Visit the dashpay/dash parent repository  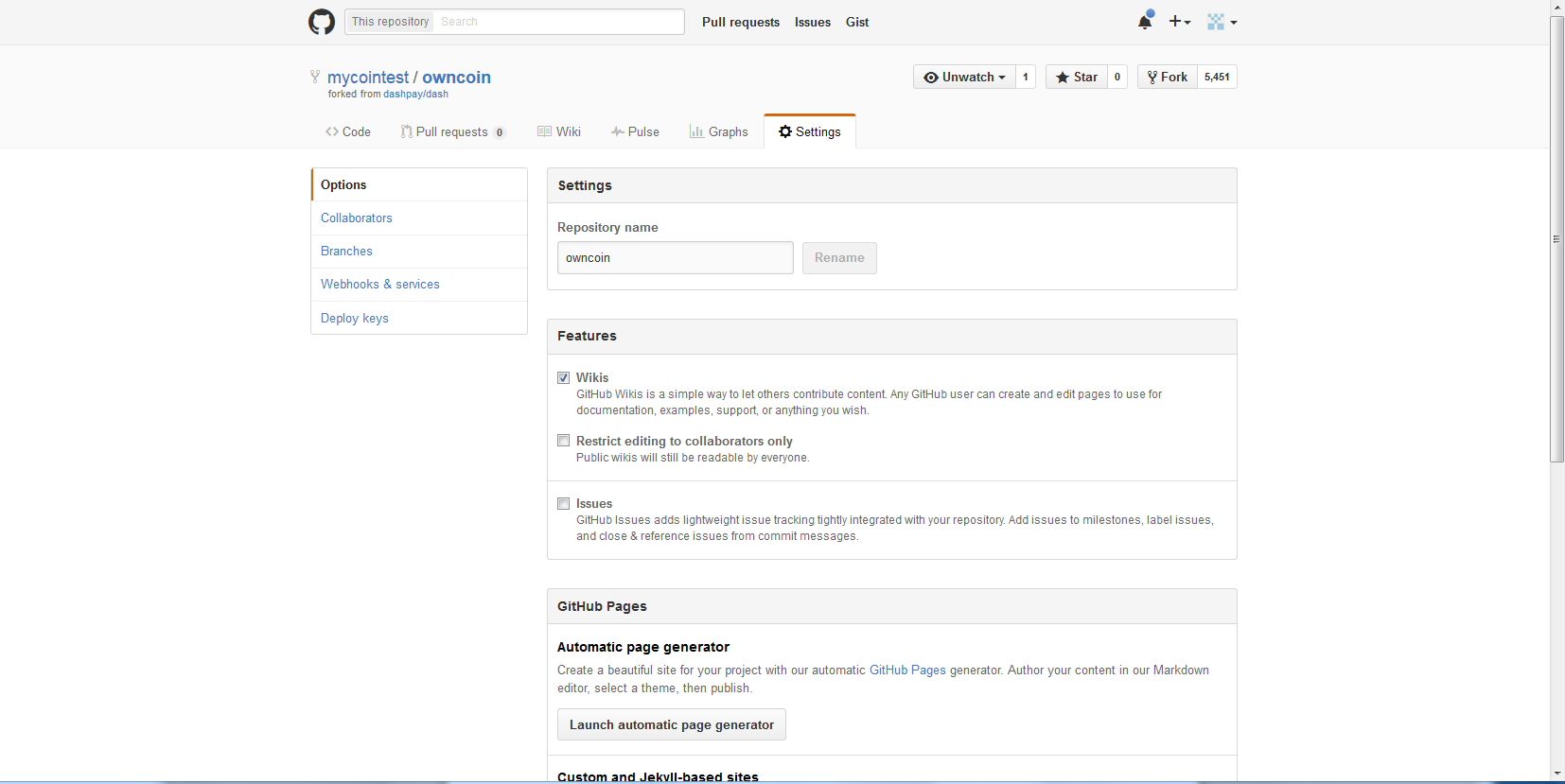tap(415, 94)
